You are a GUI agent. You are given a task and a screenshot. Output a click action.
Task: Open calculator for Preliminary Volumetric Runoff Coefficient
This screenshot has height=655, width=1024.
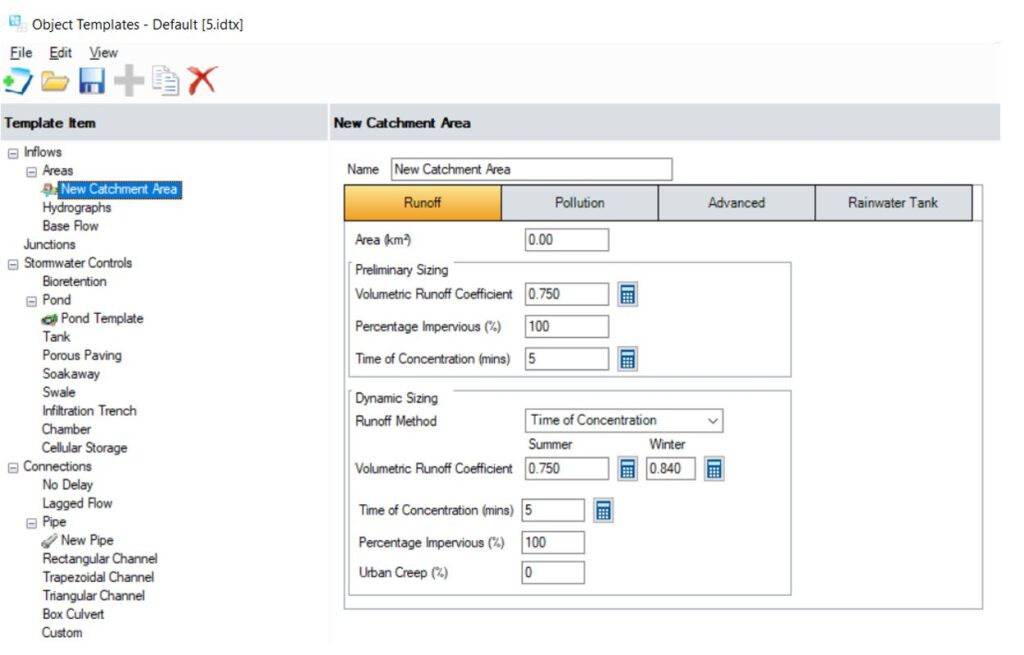point(628,295)
